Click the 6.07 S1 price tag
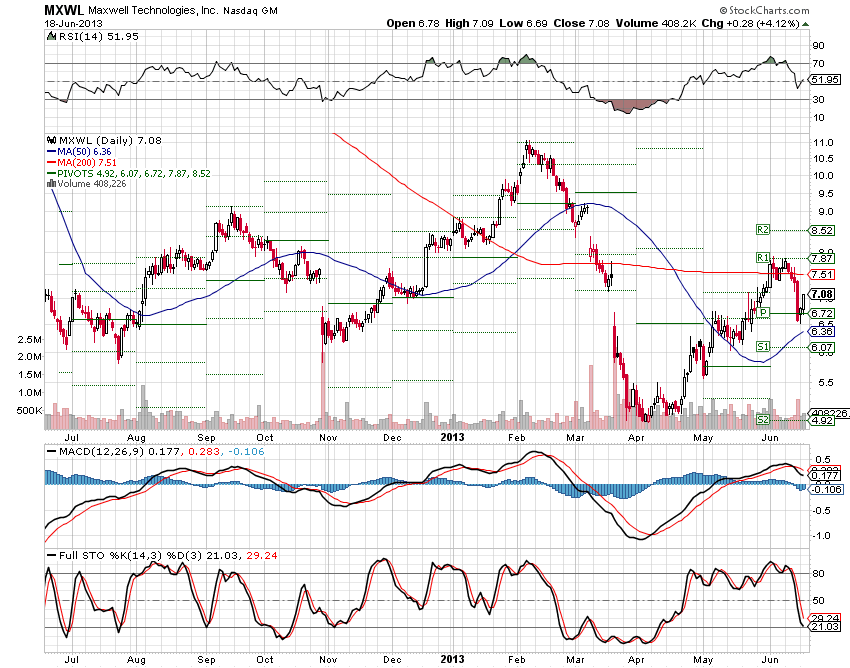 [x=822, y=348]
